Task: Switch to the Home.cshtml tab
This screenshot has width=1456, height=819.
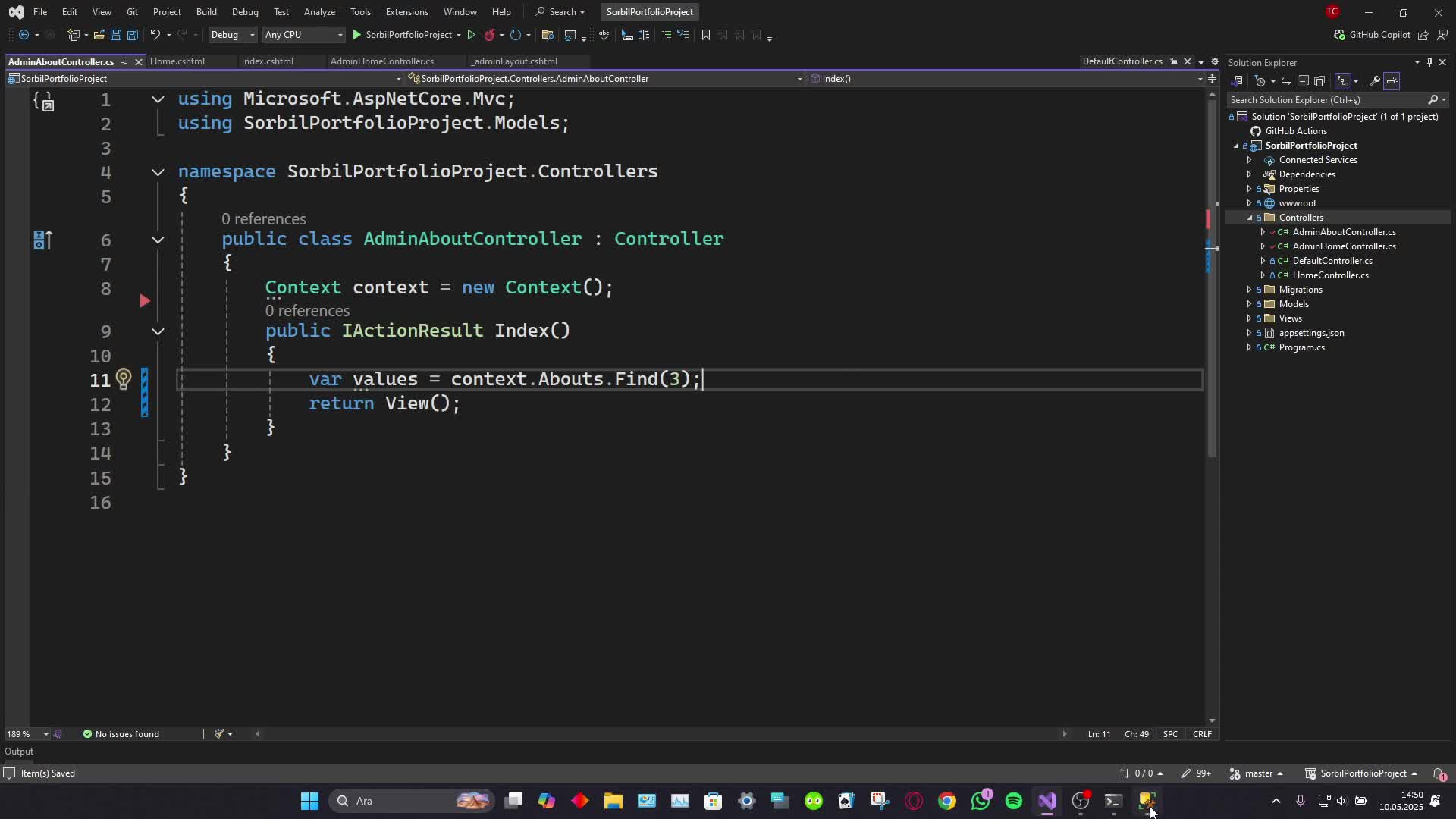Action: tap(177, 61)
